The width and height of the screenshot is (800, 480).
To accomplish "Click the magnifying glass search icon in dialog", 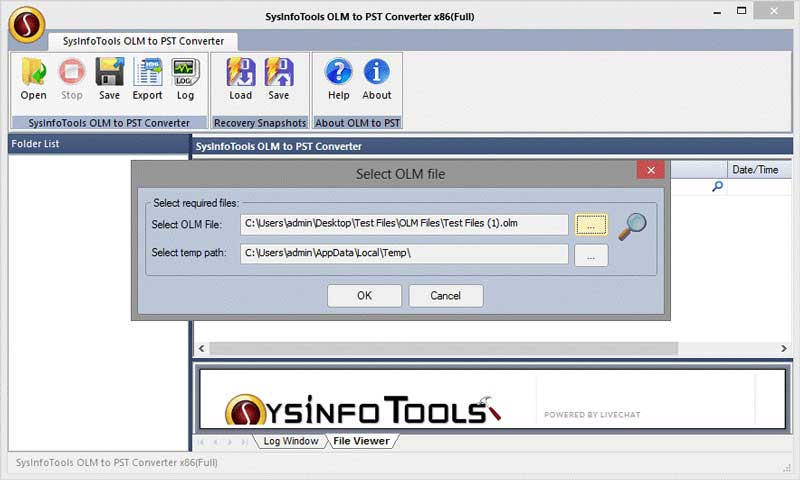I will point(632,226).
